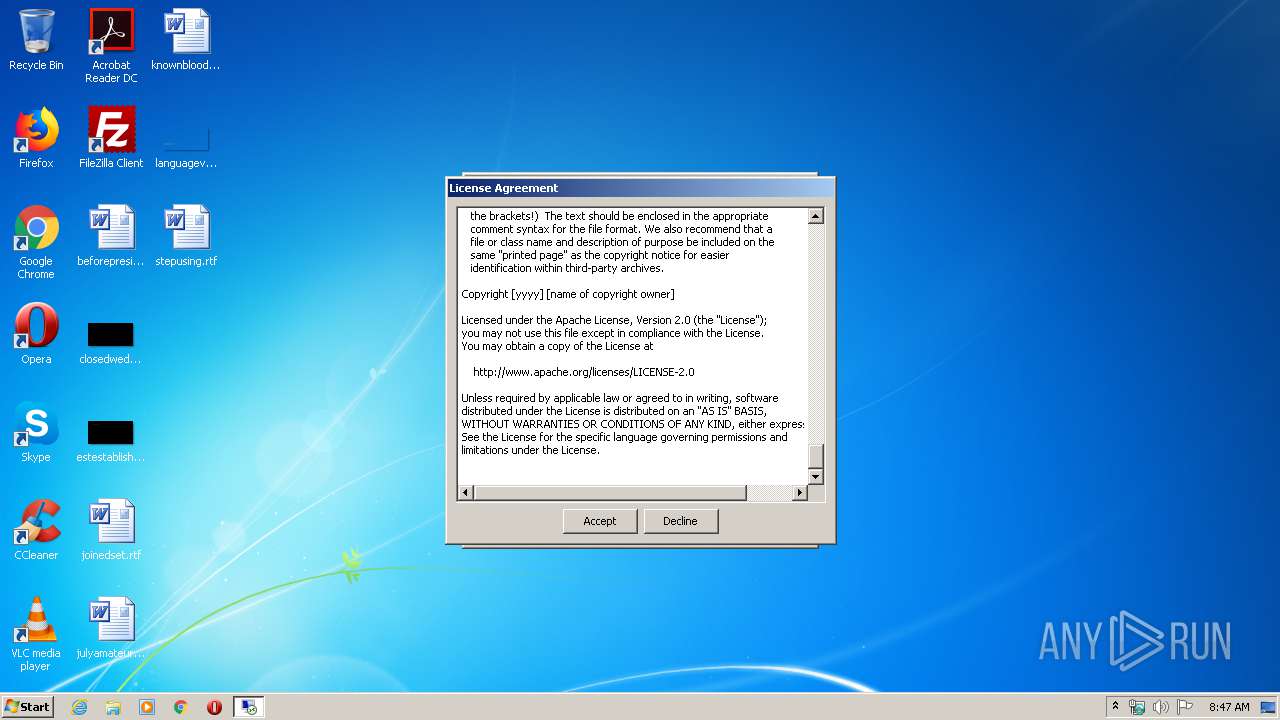Click the vertical scrollbar thumb
Viewport: 1280px width, 720px height.
click(816, 456)
